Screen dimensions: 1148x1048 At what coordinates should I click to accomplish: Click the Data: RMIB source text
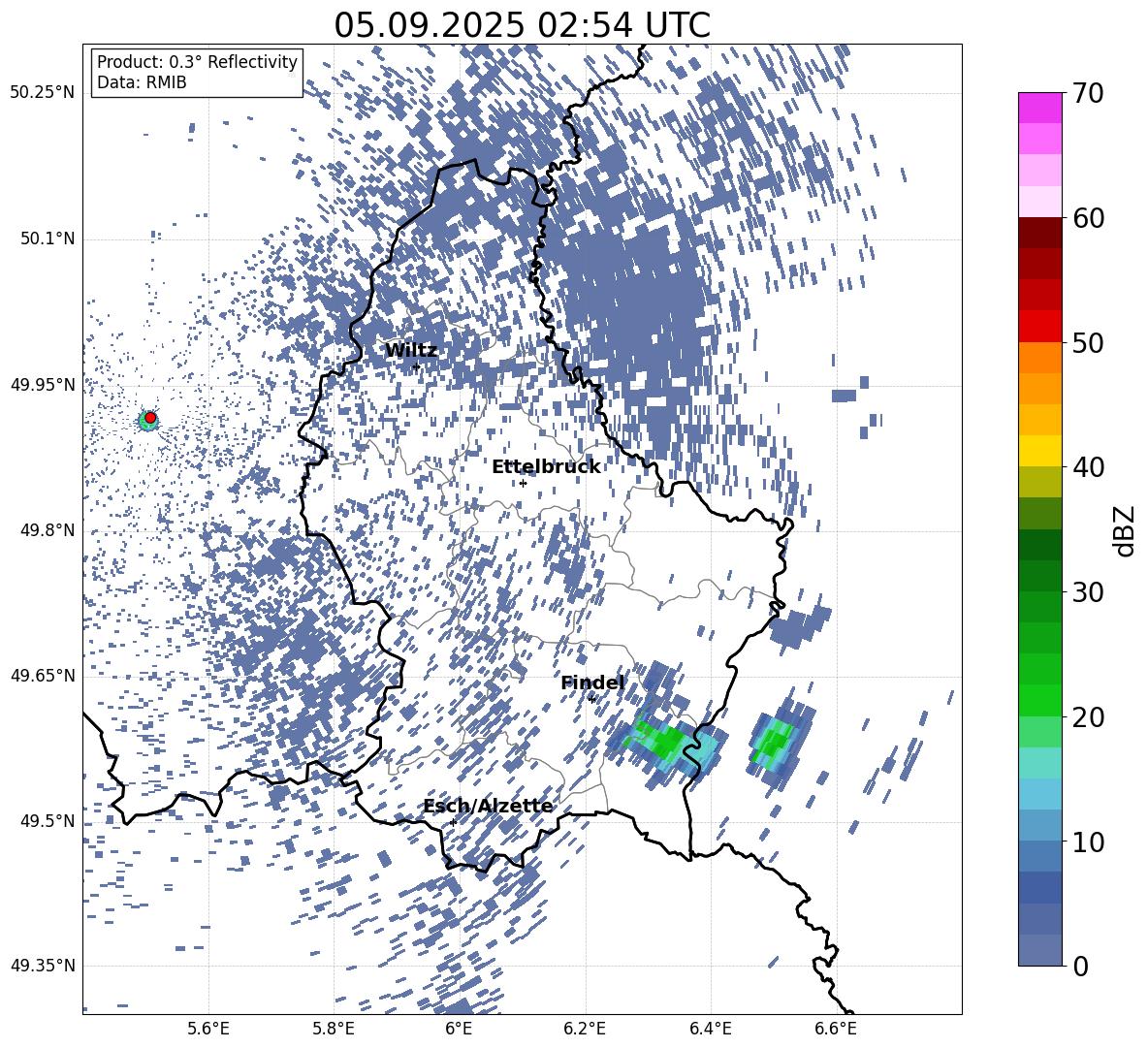[142, 82]
